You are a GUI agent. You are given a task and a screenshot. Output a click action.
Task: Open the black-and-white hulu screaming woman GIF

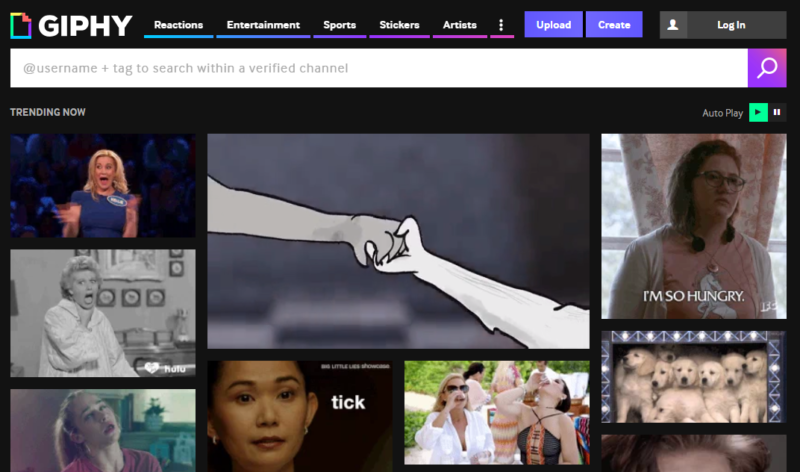103,313
